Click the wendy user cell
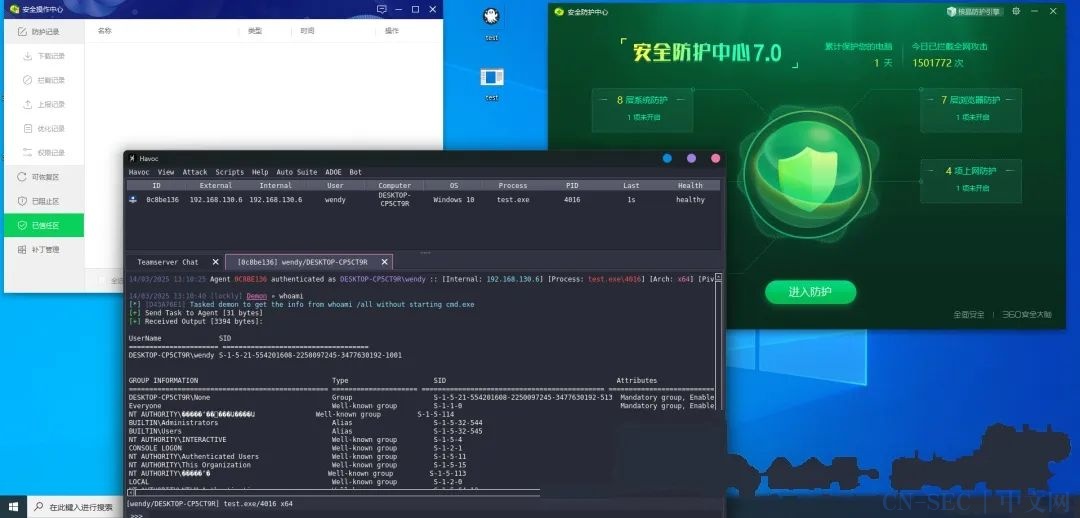 pyautogui.click(x=335, y=200)
